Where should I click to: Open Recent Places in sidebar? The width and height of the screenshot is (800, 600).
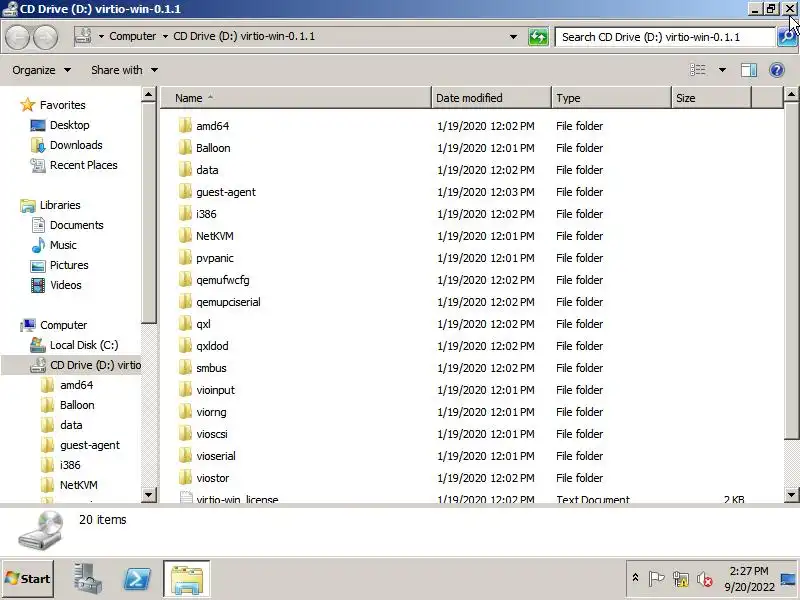pyautogui.click(x=74, y=165)
